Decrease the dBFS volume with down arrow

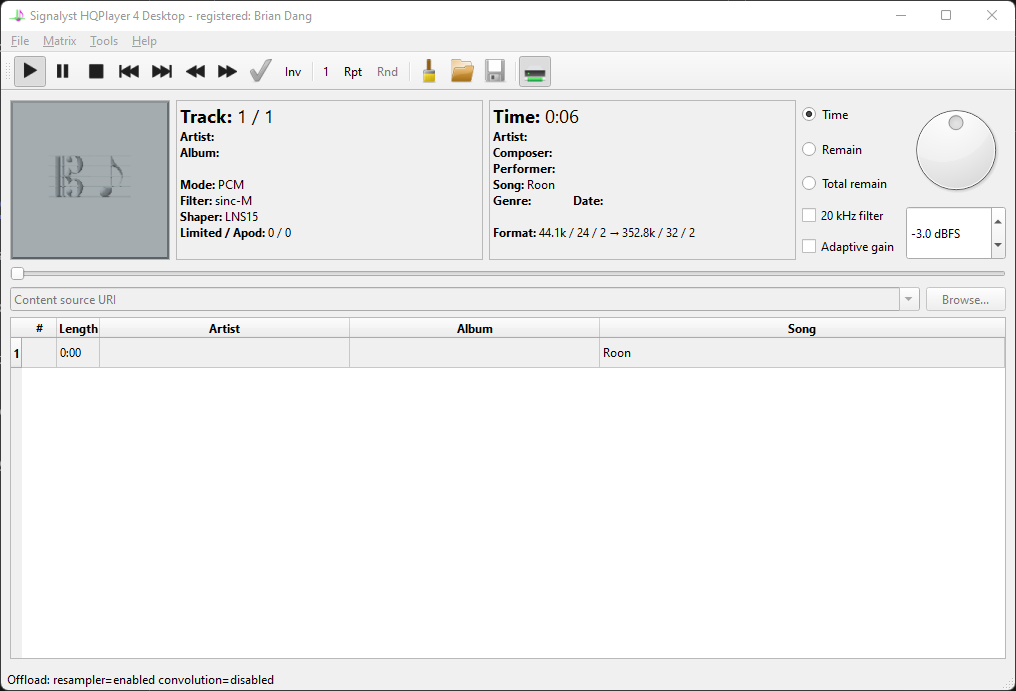pyautogui.click(x=997, y=245)
